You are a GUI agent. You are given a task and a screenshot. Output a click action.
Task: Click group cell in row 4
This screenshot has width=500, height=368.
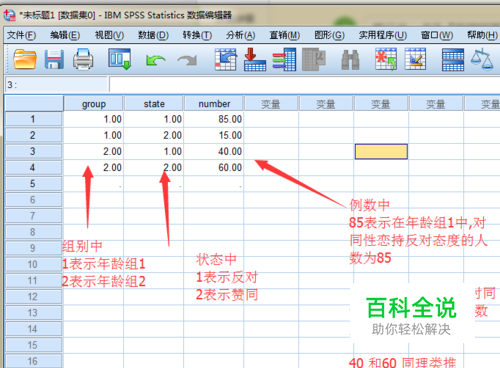coord(94,167)
